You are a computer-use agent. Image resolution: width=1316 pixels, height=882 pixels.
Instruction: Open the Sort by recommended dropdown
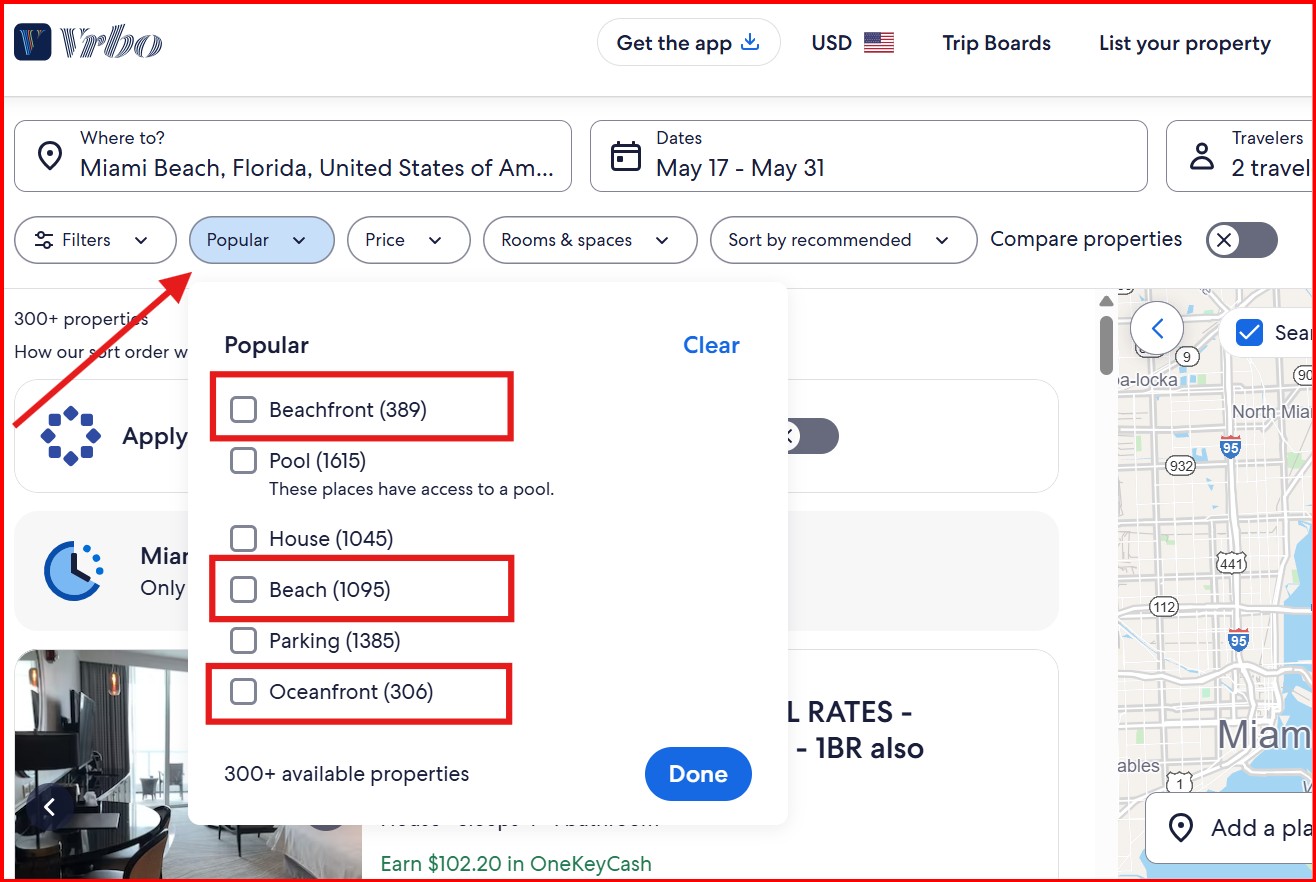pyautogui.click(x=843, y=240)
